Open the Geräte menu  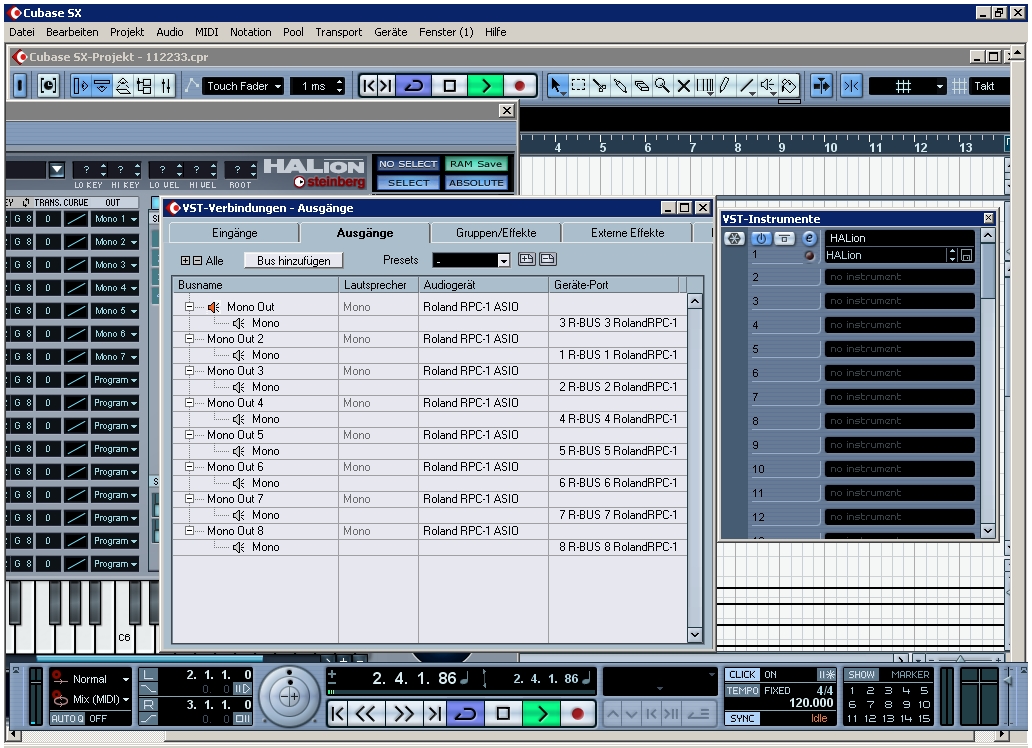(391, 32)
